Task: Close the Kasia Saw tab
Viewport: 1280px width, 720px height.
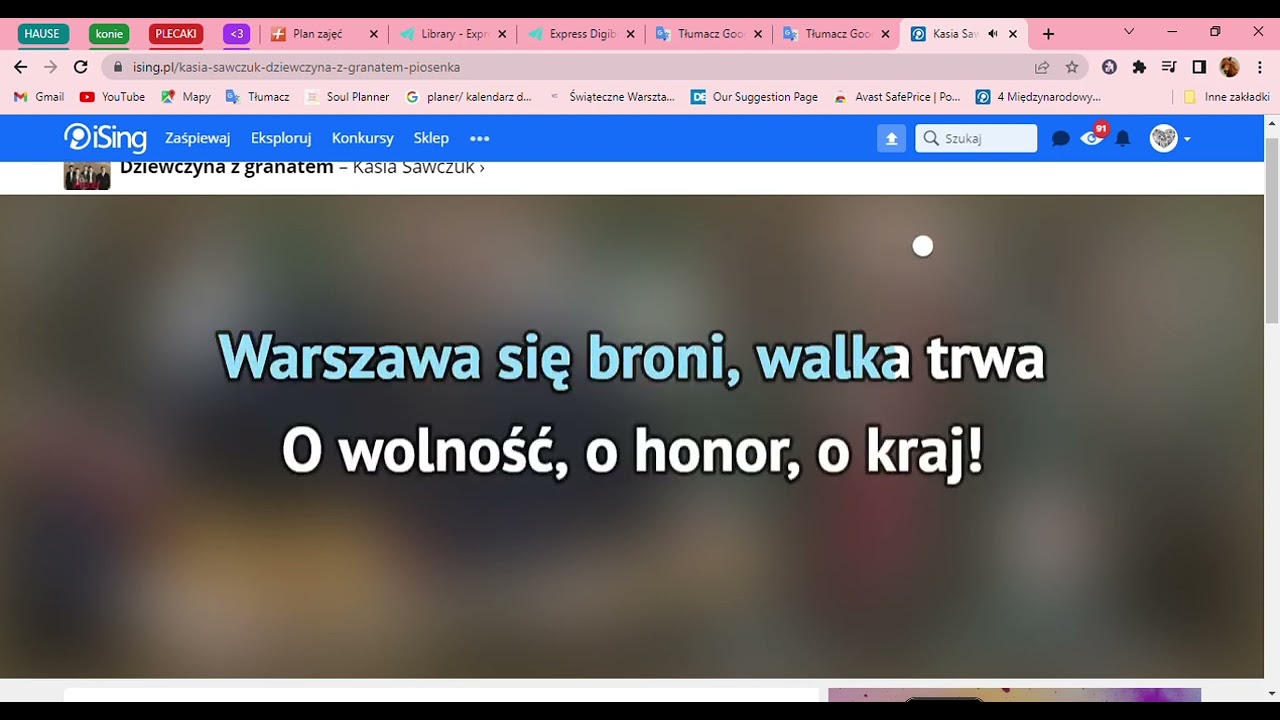Action: coord(1013,34)
